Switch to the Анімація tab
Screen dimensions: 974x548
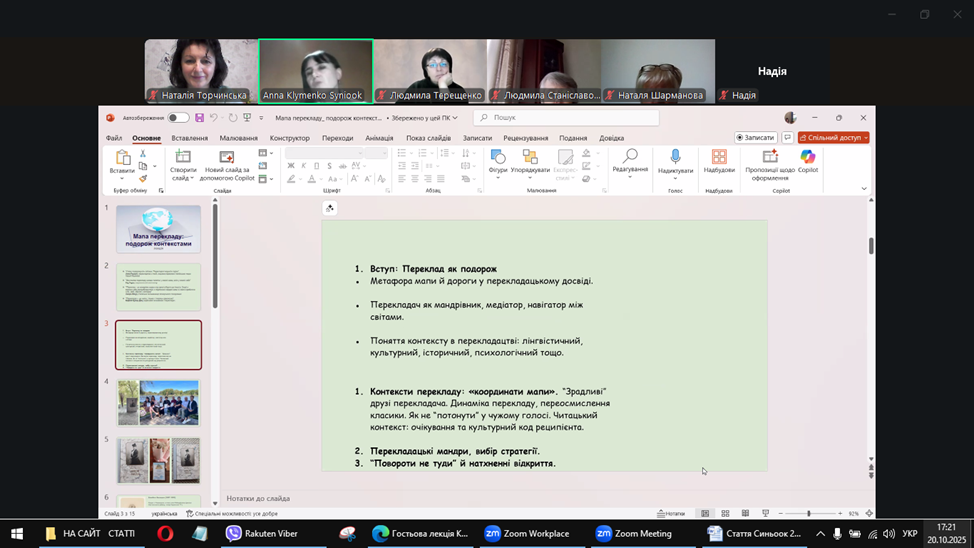pyautogui.click(x=379, y=138)
